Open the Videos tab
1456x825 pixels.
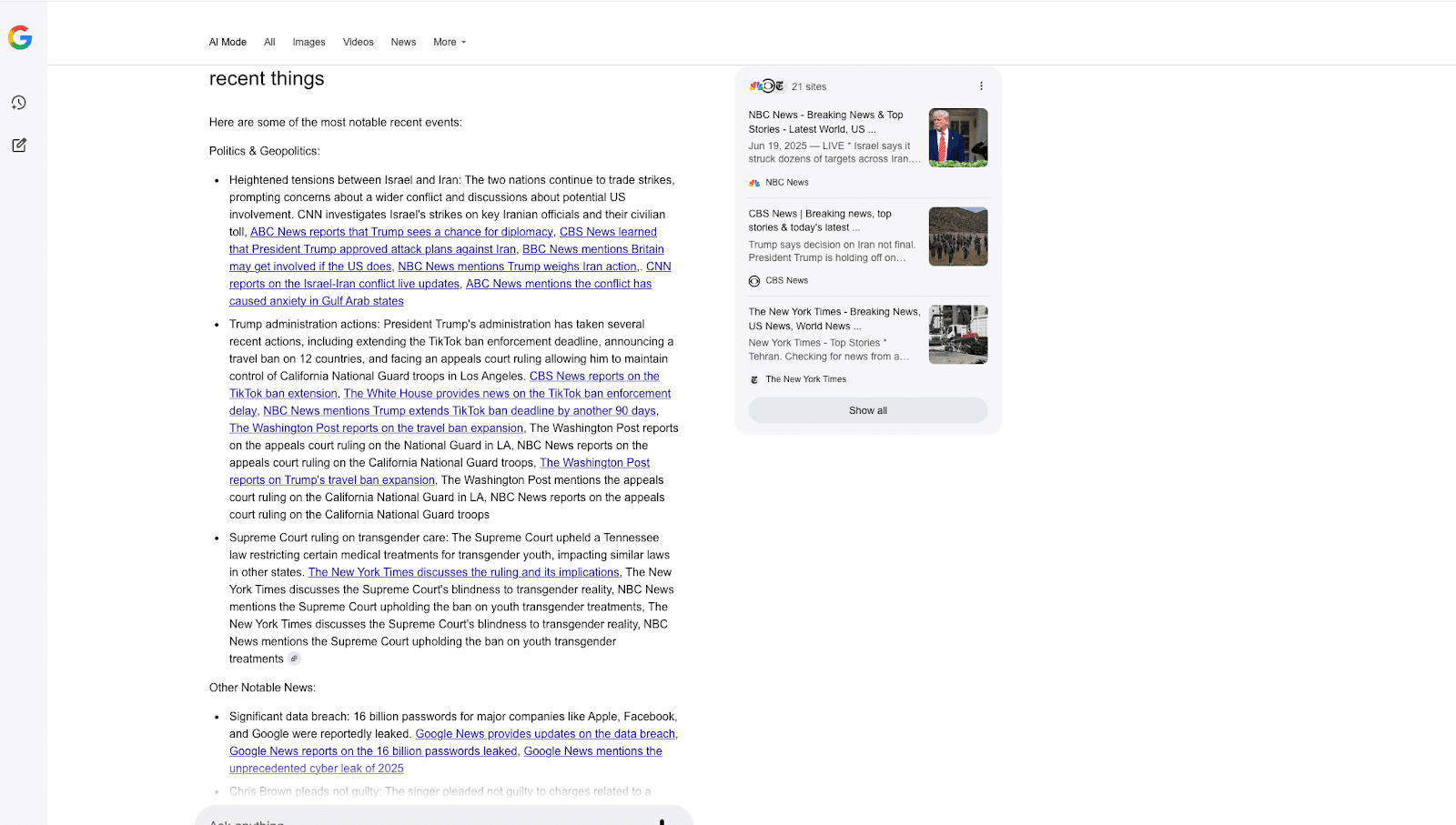point(359,42)
